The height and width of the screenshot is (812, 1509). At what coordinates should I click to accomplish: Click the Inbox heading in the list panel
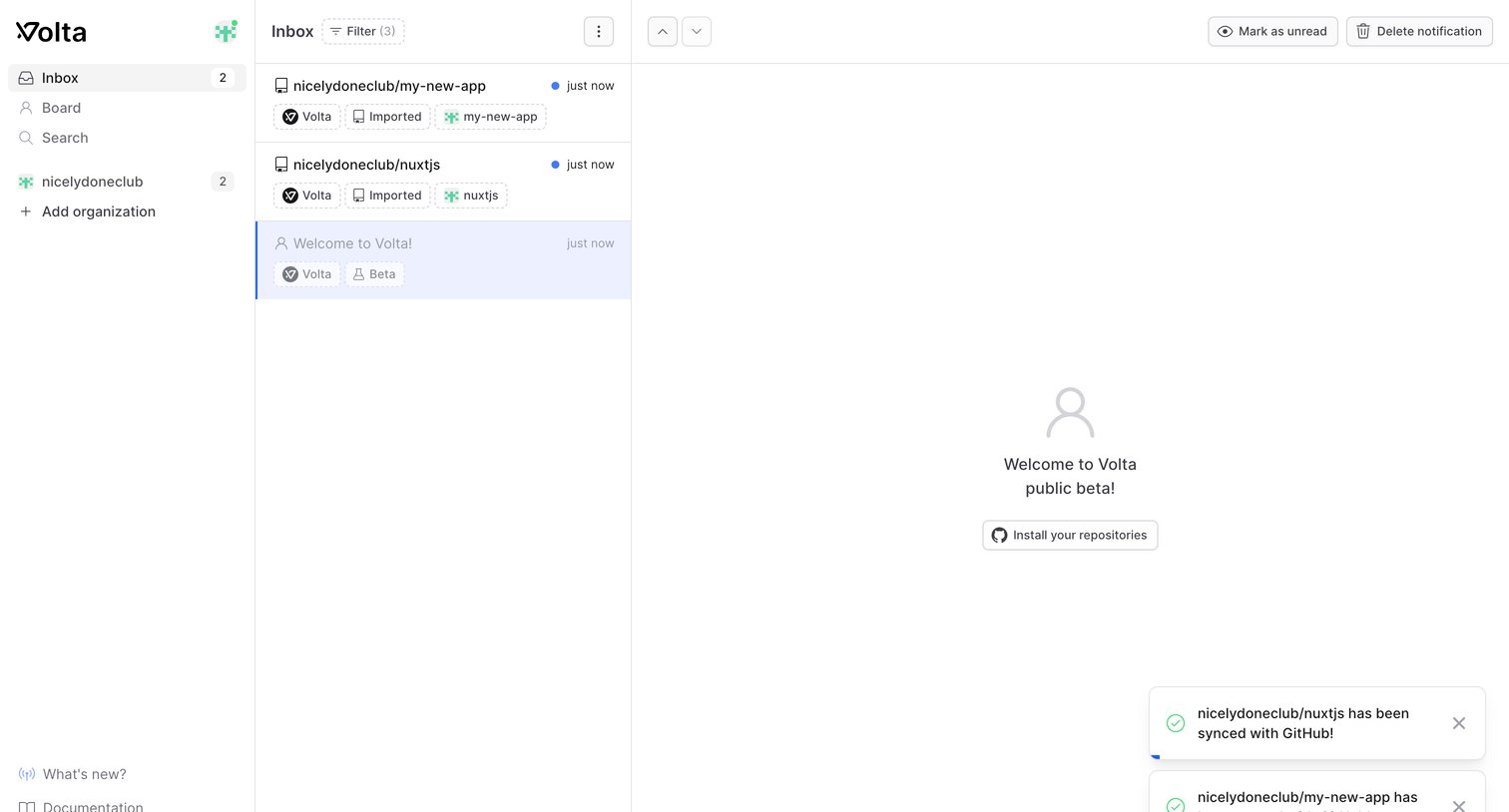pos(292,32)
